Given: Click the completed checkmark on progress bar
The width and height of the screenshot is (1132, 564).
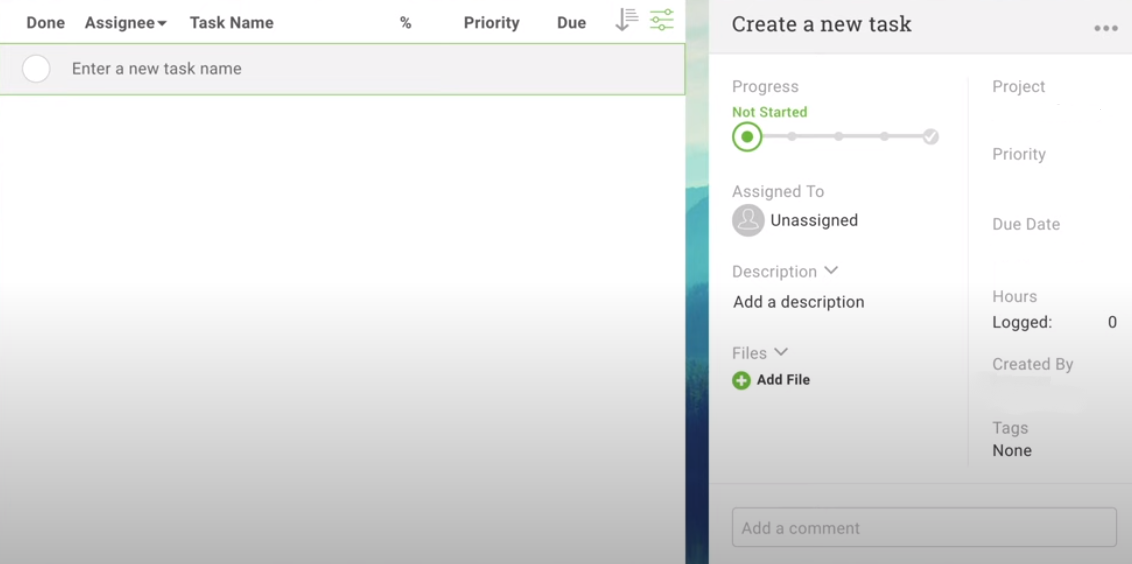Looking at the screenshot, I should (930, 137).
